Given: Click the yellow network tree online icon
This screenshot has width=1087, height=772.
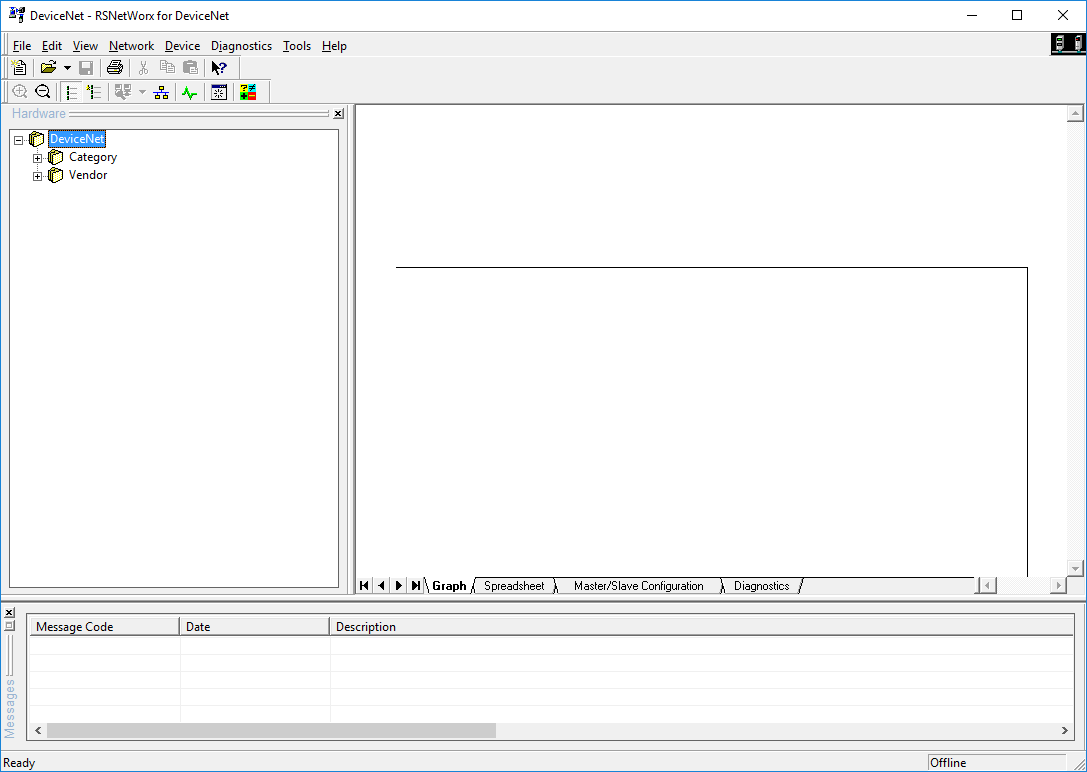Looking at the screenshot, I should pyautogui.click(x=162, y=91).
